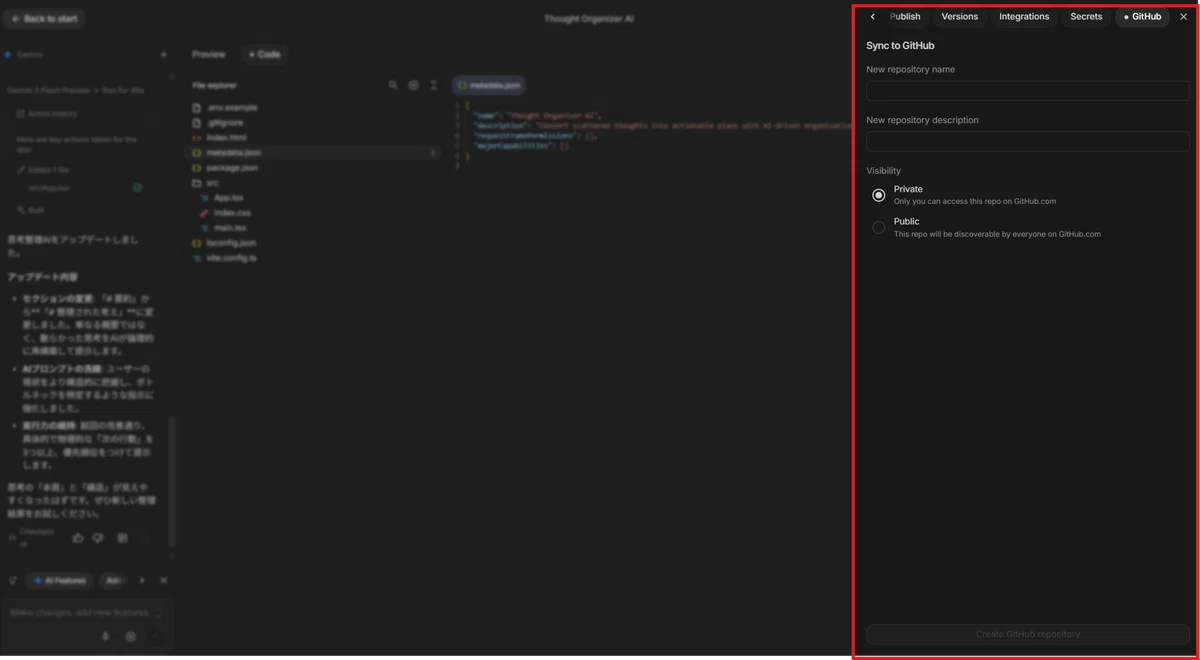Show more suggestion chips with arrow
The image size is (1200, 660).
point(142,580)
